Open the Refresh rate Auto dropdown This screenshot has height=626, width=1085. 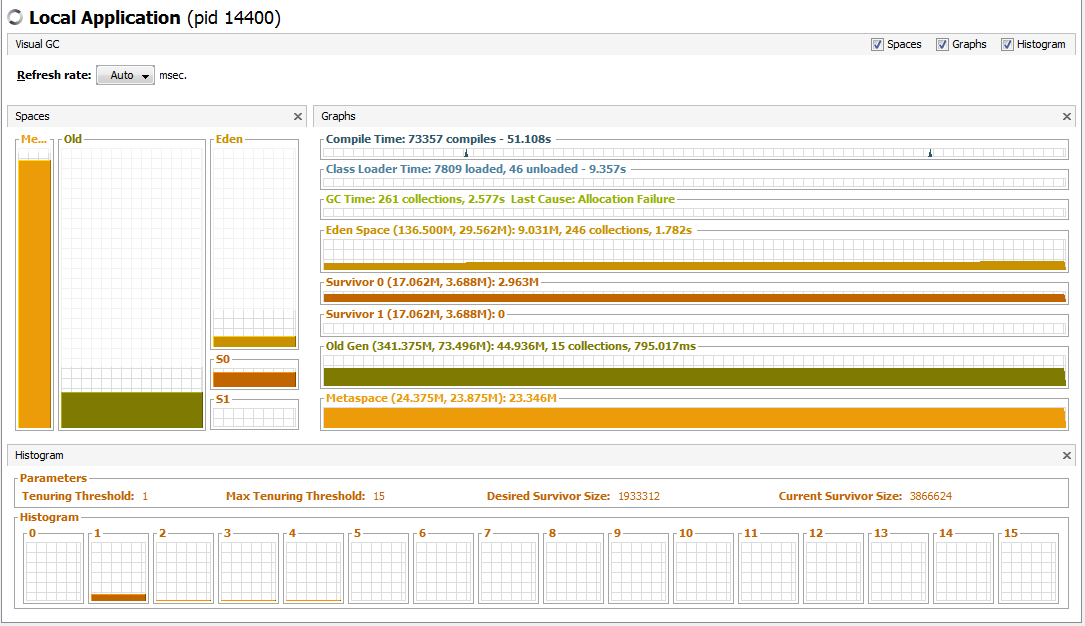(125, 75)
